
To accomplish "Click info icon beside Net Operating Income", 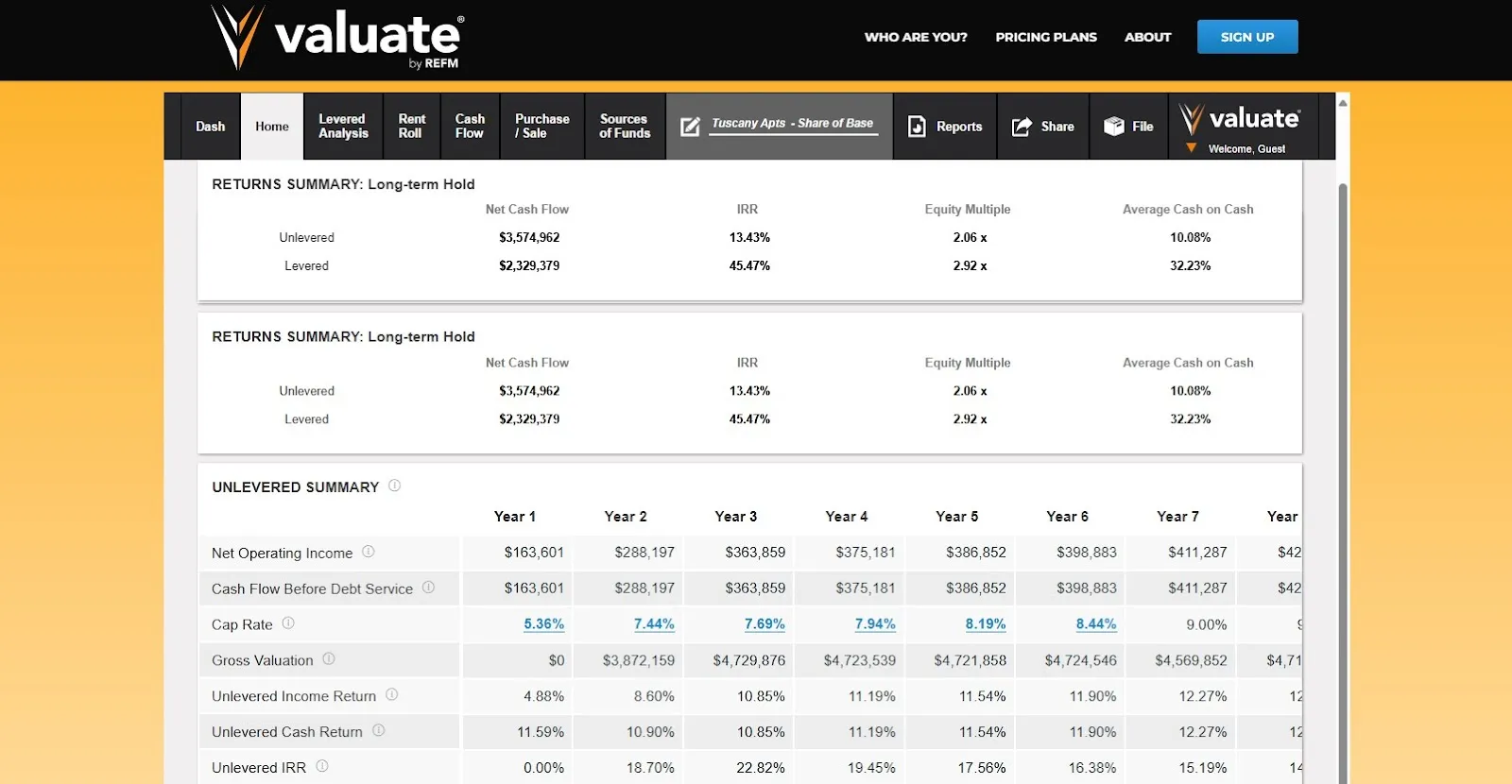I will pyautogui.click(x=369, y=552).
